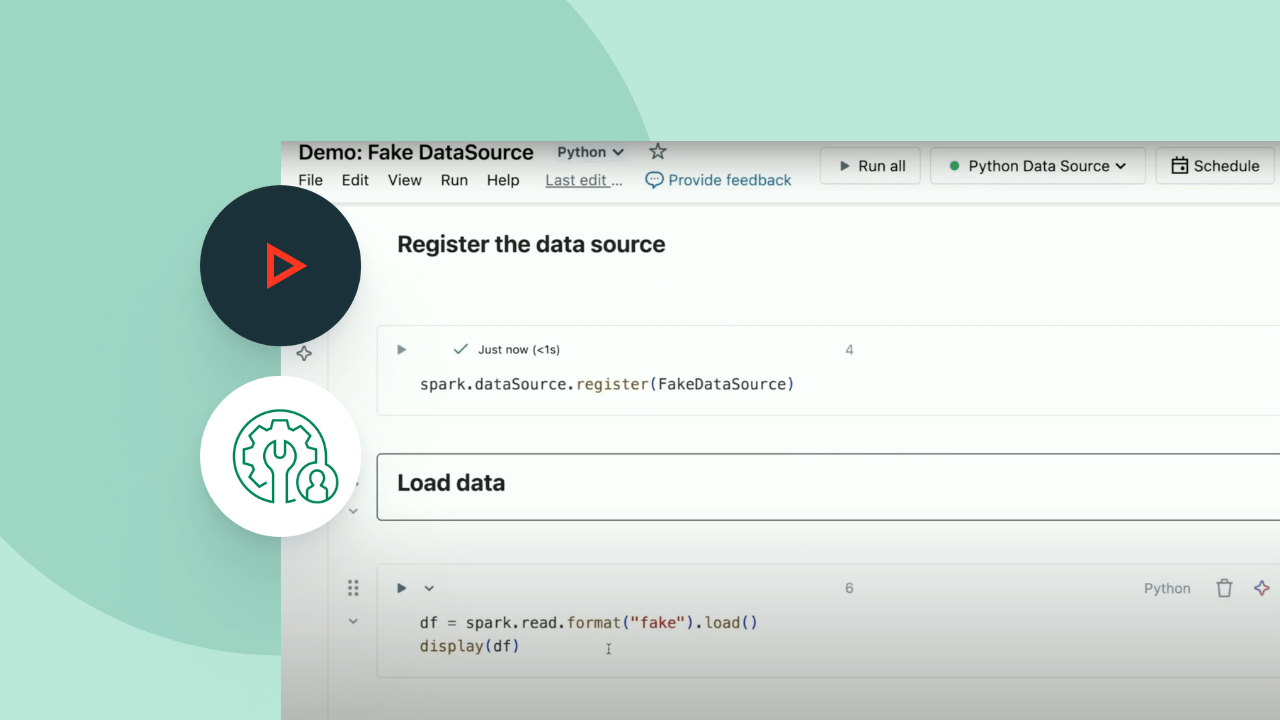The image size is (1280, 720).
Task: Open the Provide feedback link
Action: point(718,180)
